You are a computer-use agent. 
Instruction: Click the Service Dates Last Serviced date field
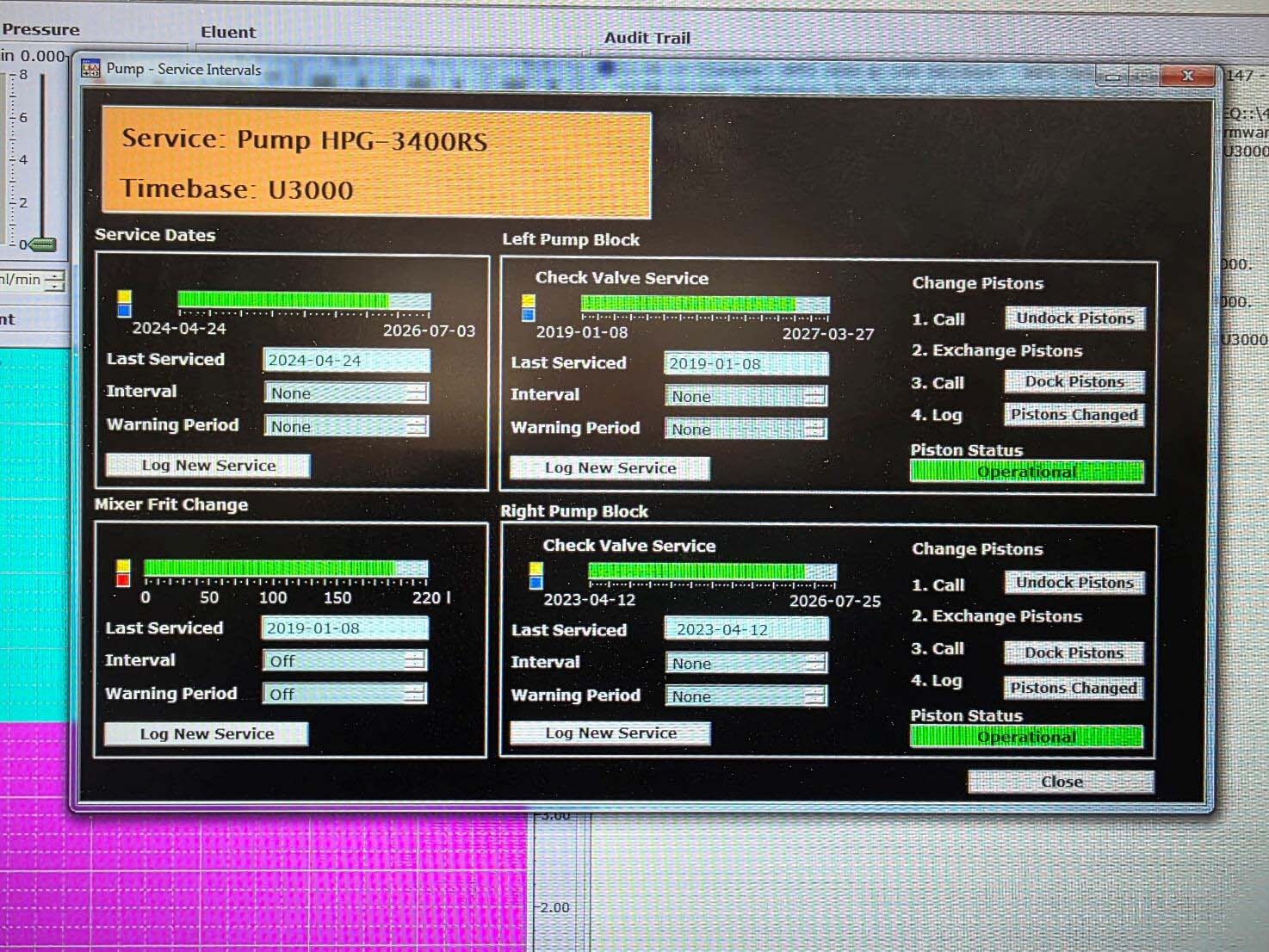pyautogui.click(x=346, y=361)
